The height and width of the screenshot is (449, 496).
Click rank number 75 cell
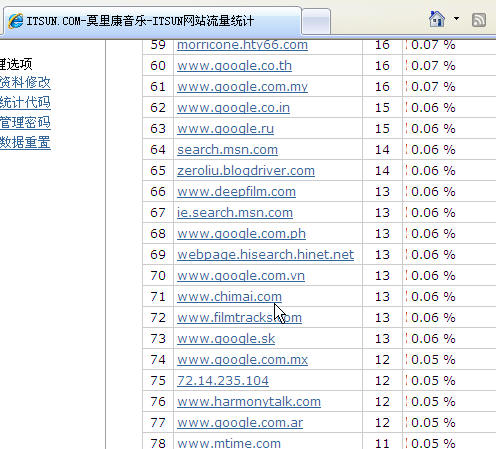pyautogui.click(x=158, y=381)
